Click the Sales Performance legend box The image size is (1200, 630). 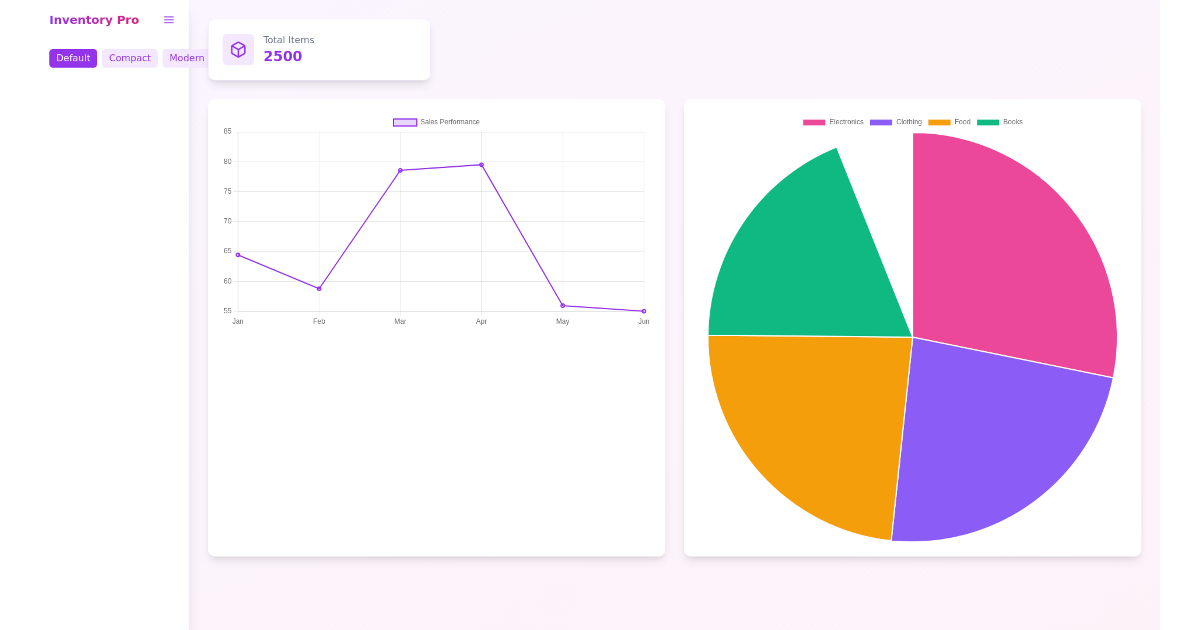coord(404,121)
